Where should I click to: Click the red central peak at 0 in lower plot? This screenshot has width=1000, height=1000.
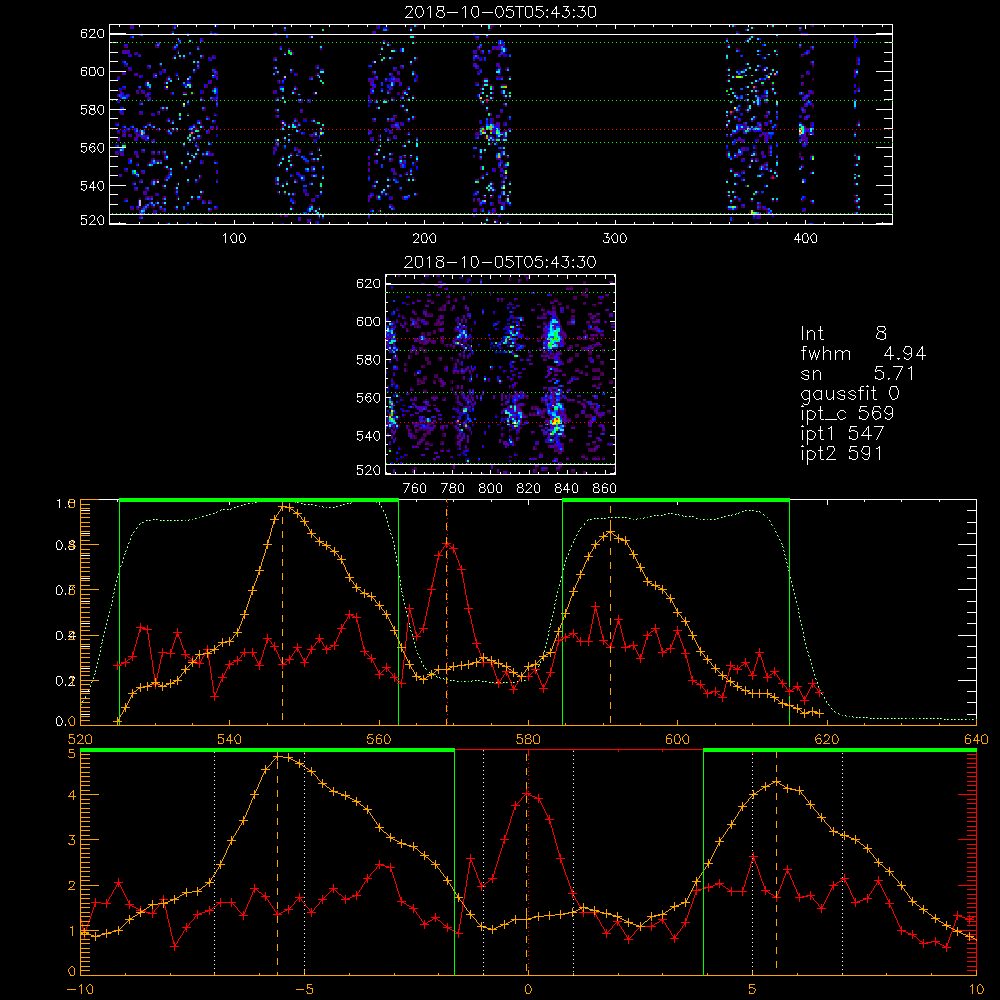pos(527,794)
